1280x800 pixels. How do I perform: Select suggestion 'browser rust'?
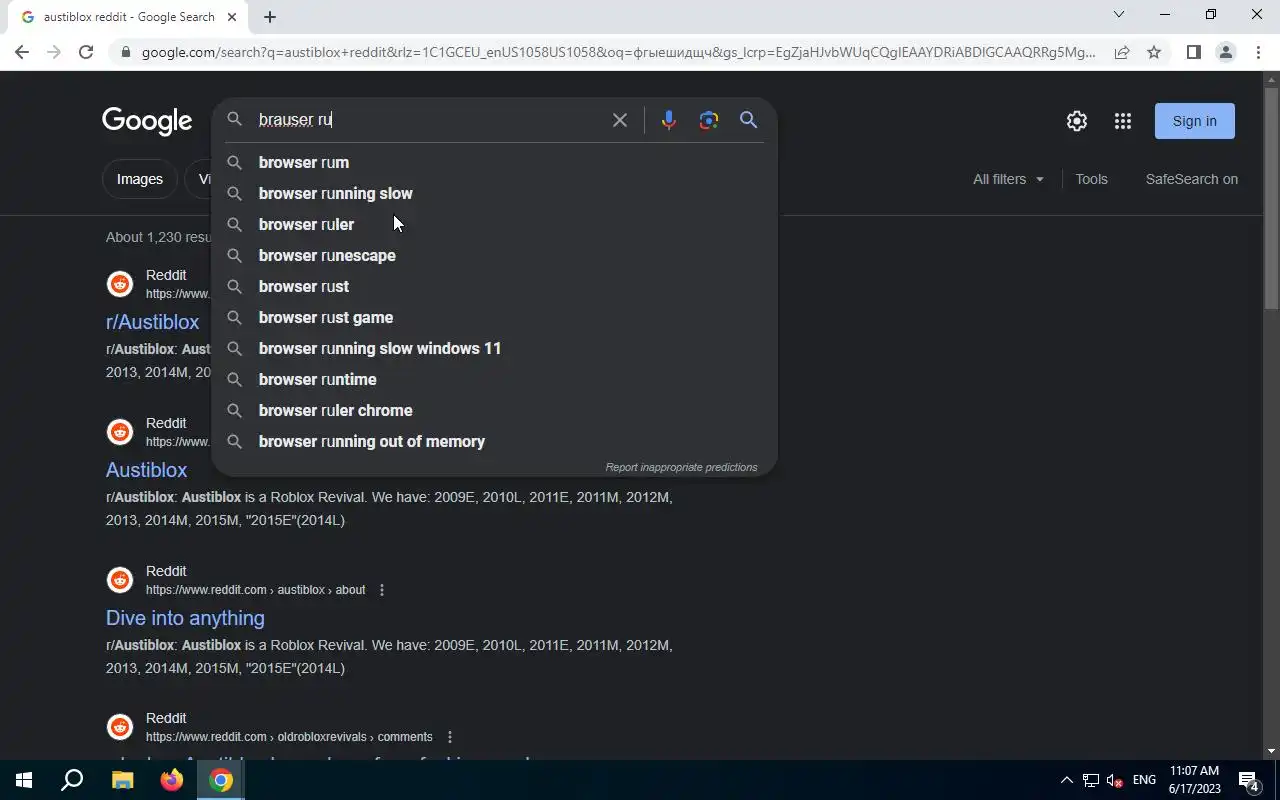pyautogui.click(x=494, y=286)
